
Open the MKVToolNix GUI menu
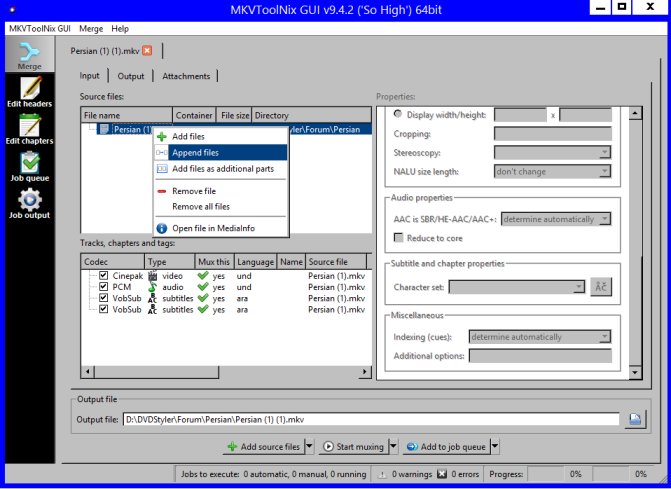(x=40, y=29)
